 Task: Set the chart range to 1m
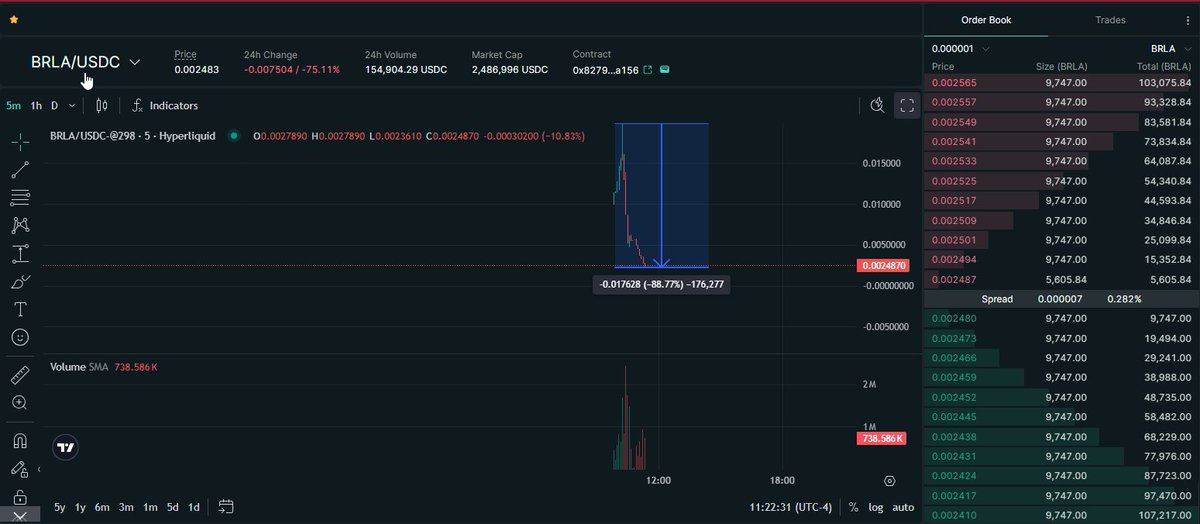150,507
